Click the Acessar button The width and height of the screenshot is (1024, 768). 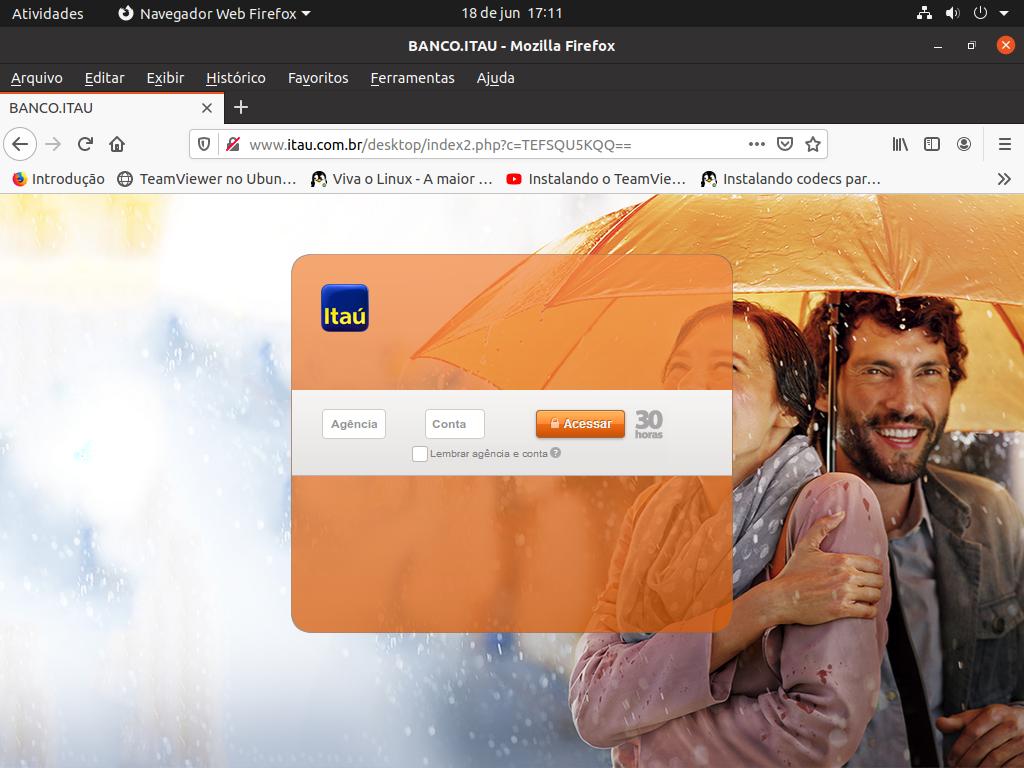pyautogui.click(x=580, y=424)
